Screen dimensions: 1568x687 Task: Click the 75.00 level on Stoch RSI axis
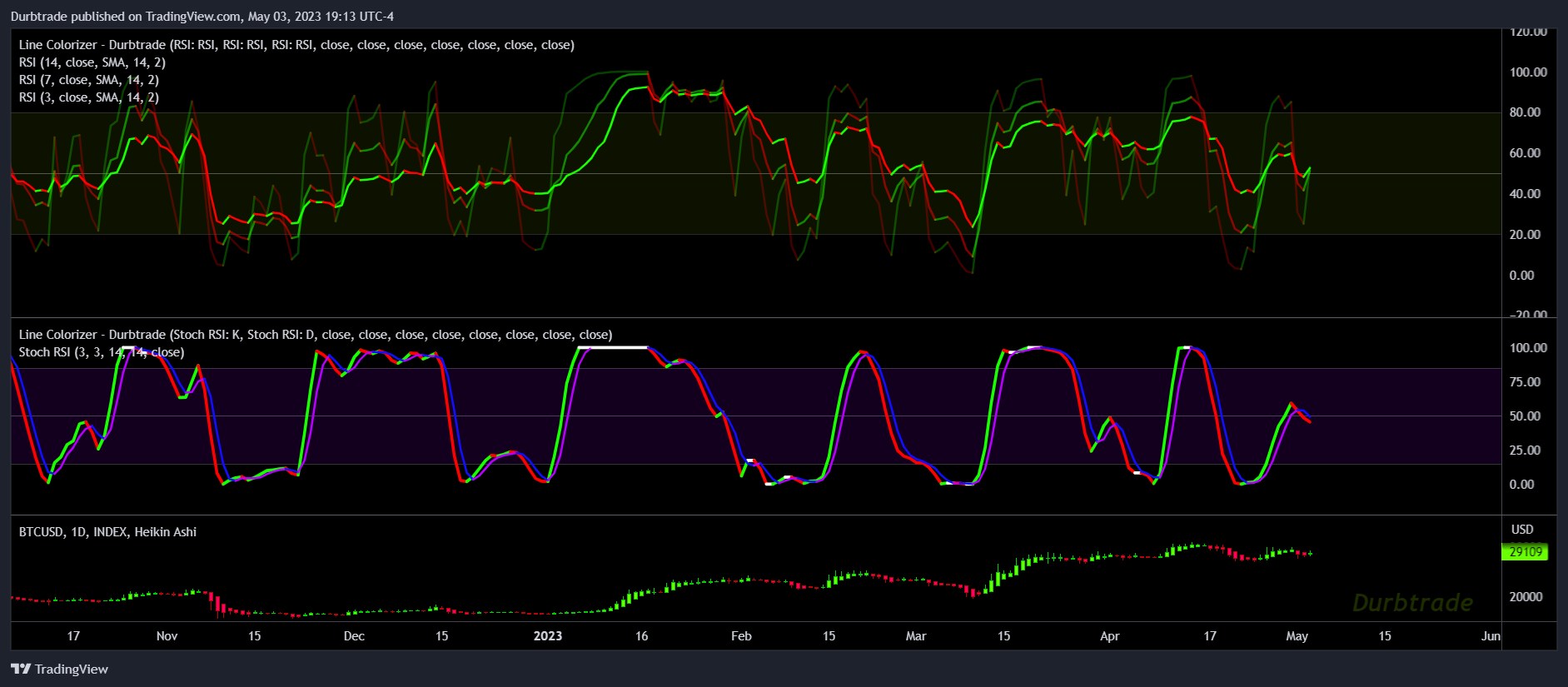(1525, 382)
